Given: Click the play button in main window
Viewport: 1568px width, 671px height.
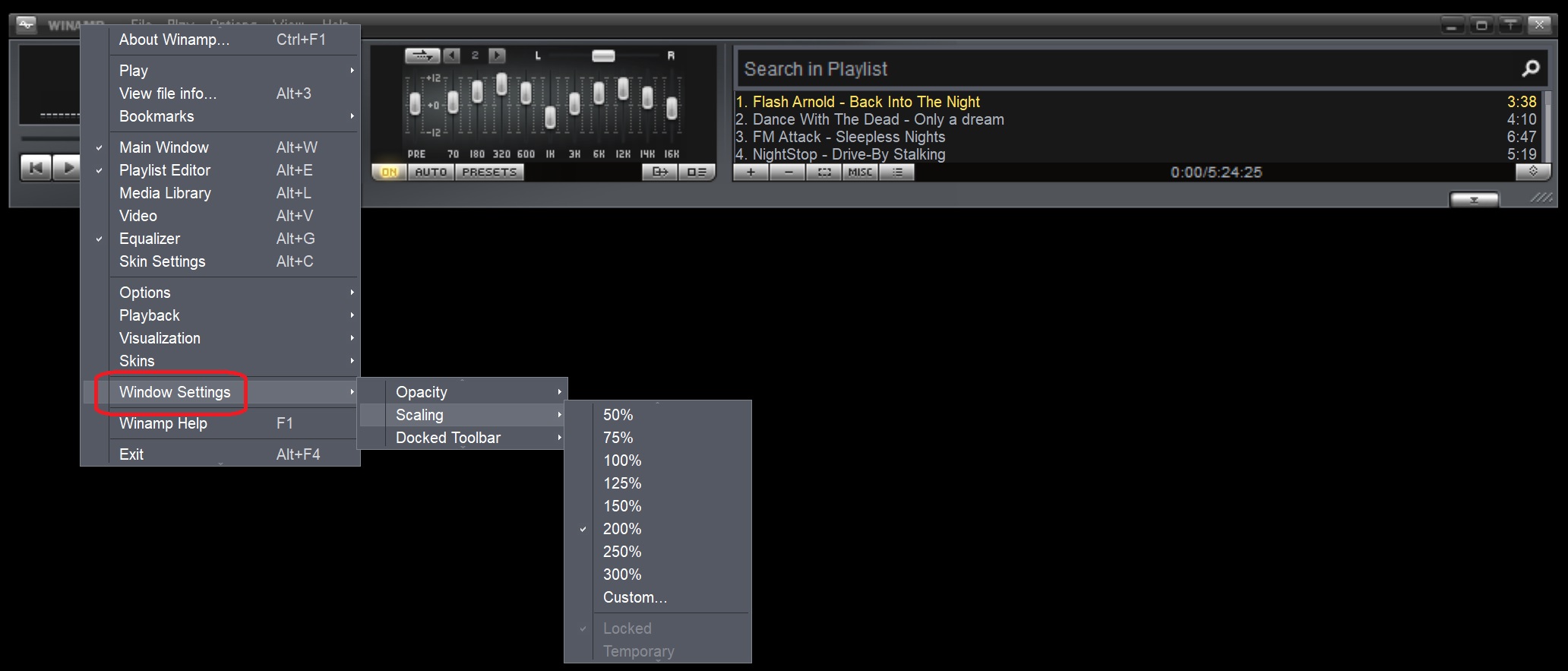Looking at the screenshot, I should [x=67, y=167].
